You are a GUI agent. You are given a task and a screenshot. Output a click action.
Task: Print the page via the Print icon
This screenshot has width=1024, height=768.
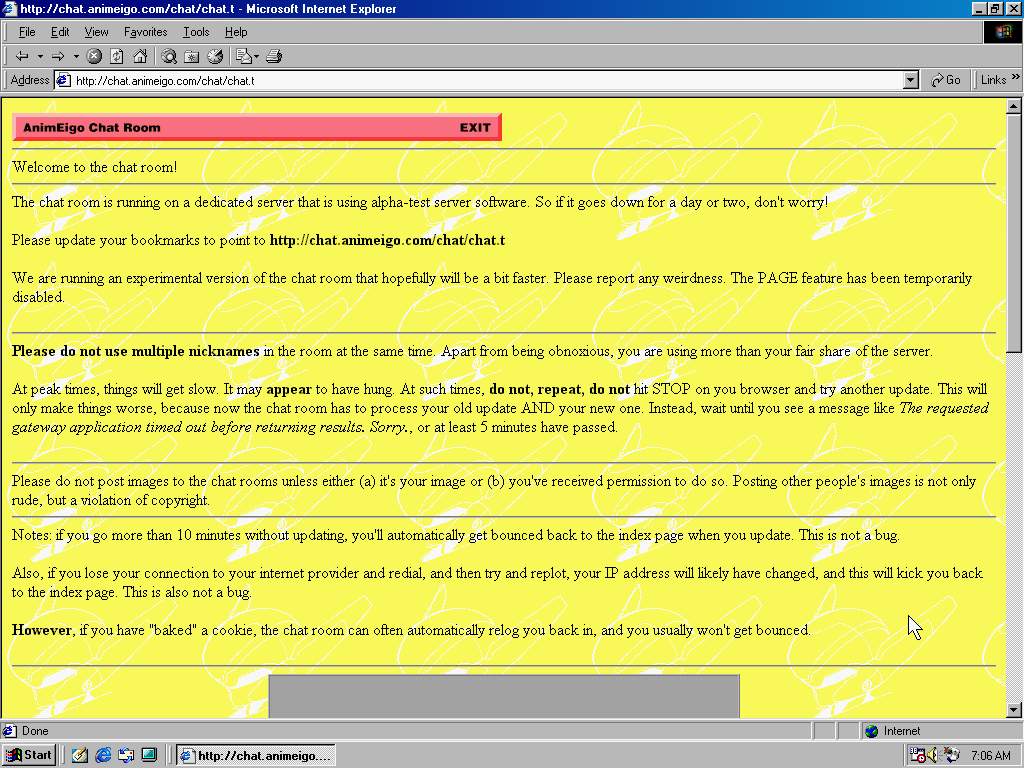[273, 56]
